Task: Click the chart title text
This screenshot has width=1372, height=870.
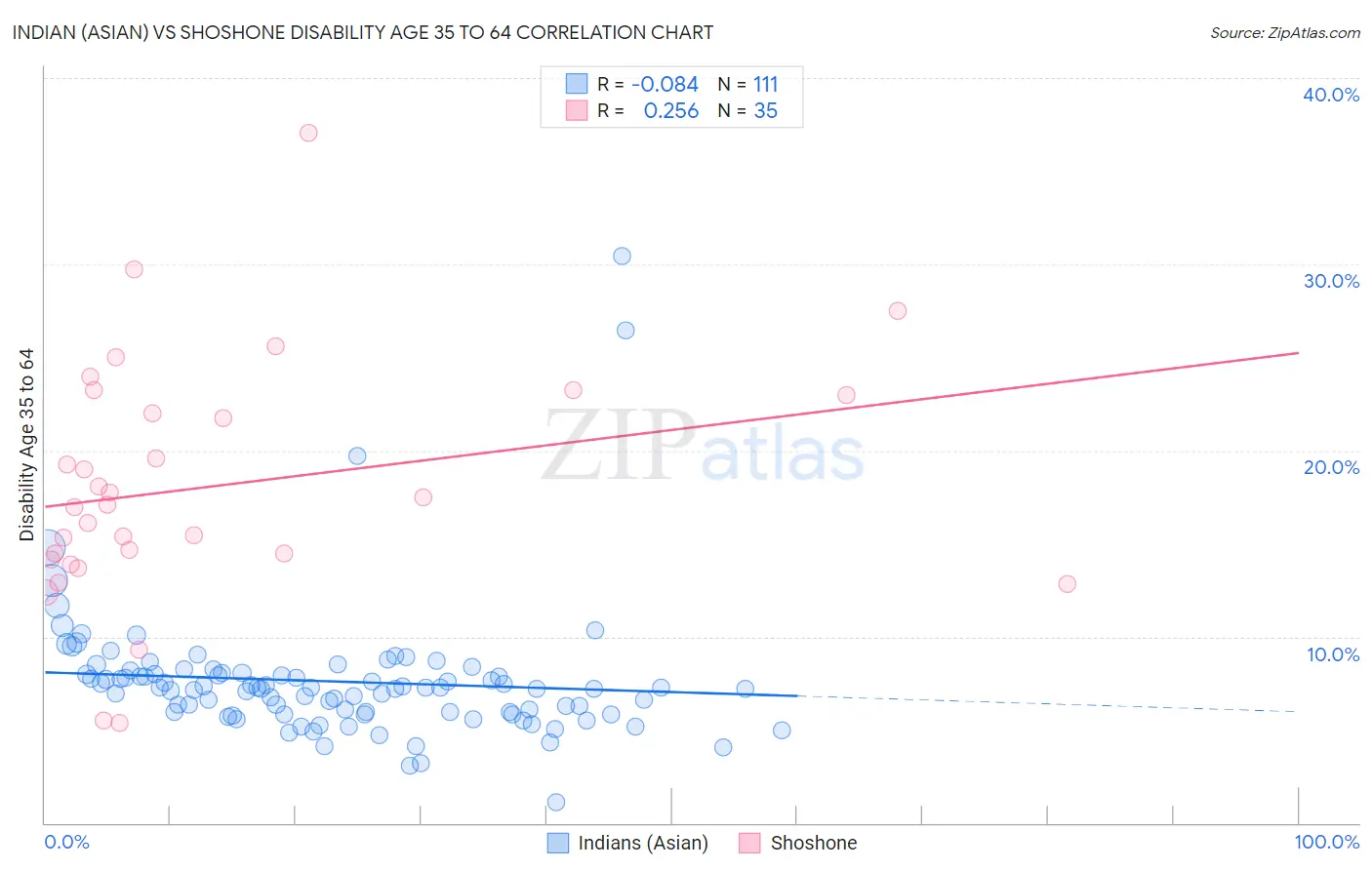Action: pos(363,32)
